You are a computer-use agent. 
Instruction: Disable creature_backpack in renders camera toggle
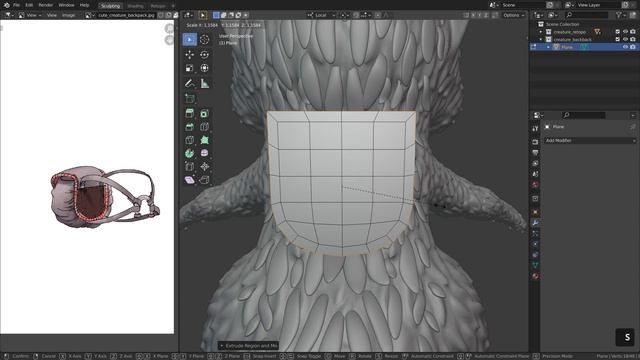point(633,40)
